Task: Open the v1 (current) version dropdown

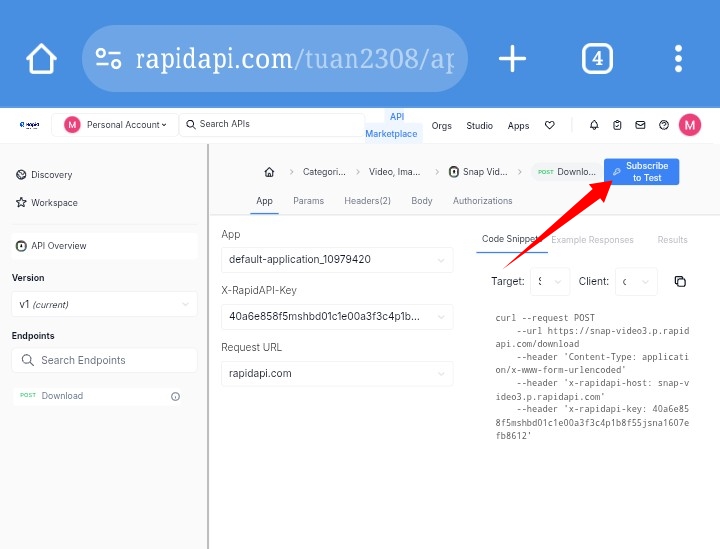Action: coord(104,304)
